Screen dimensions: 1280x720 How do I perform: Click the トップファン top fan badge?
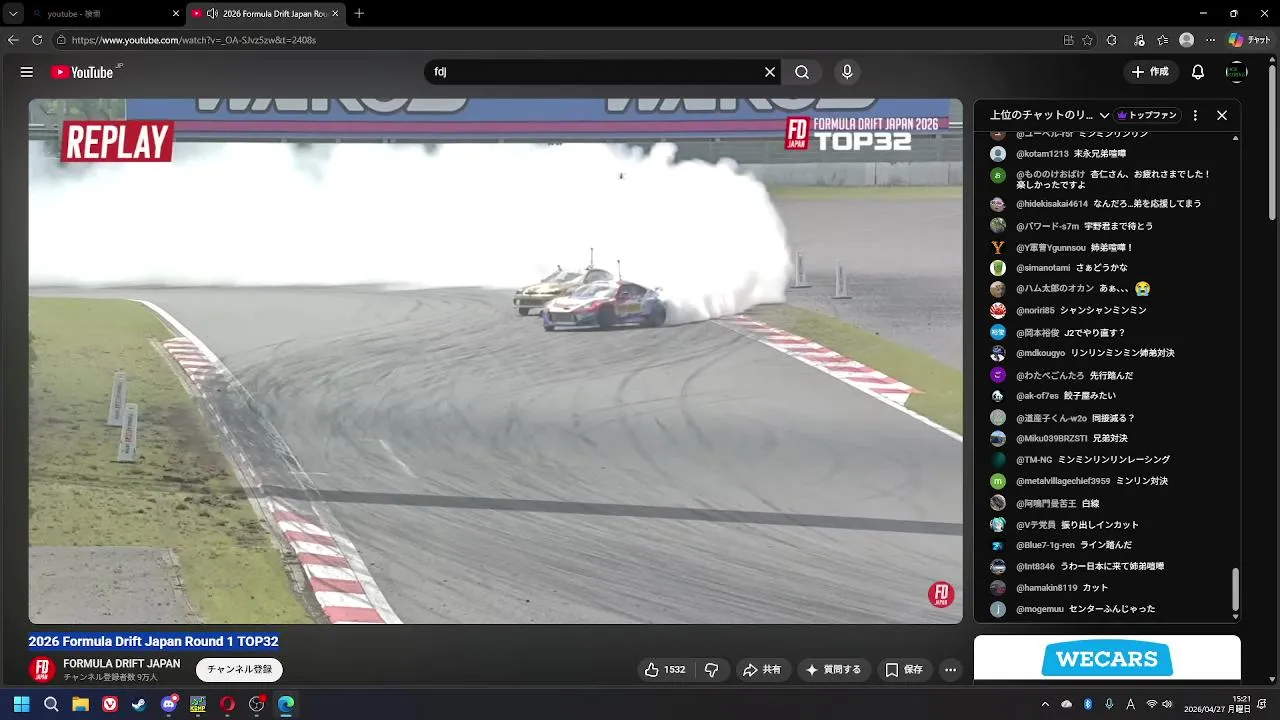click(x=1148, y=115)
